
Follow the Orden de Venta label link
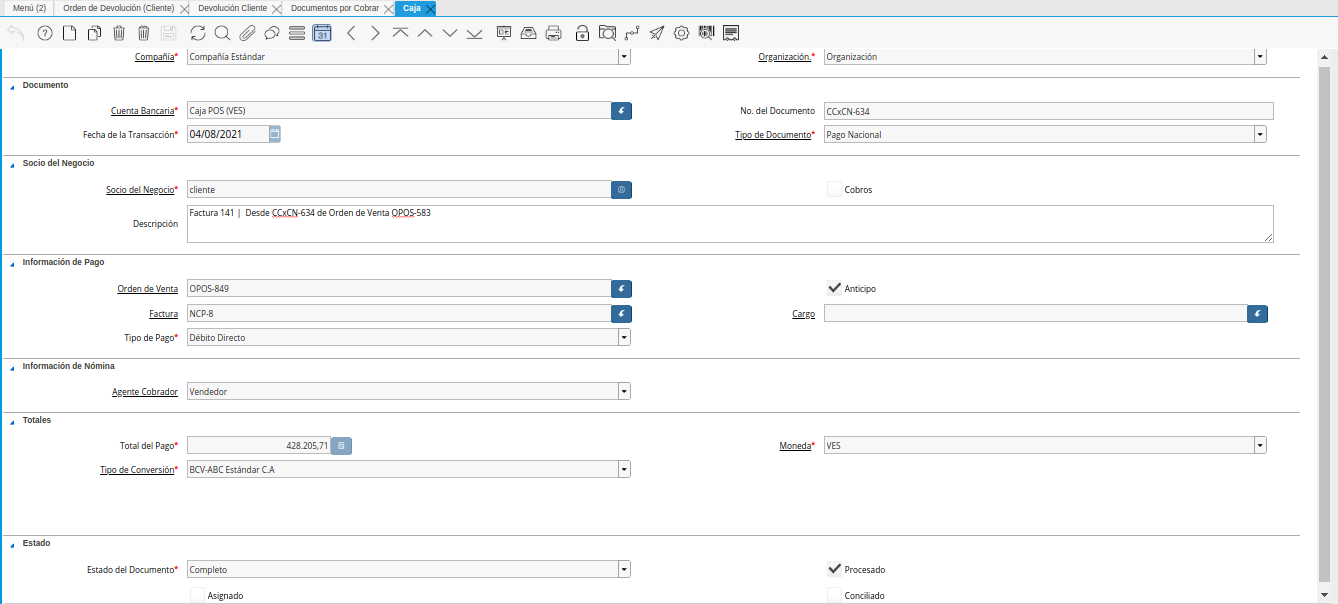point(148,289)
